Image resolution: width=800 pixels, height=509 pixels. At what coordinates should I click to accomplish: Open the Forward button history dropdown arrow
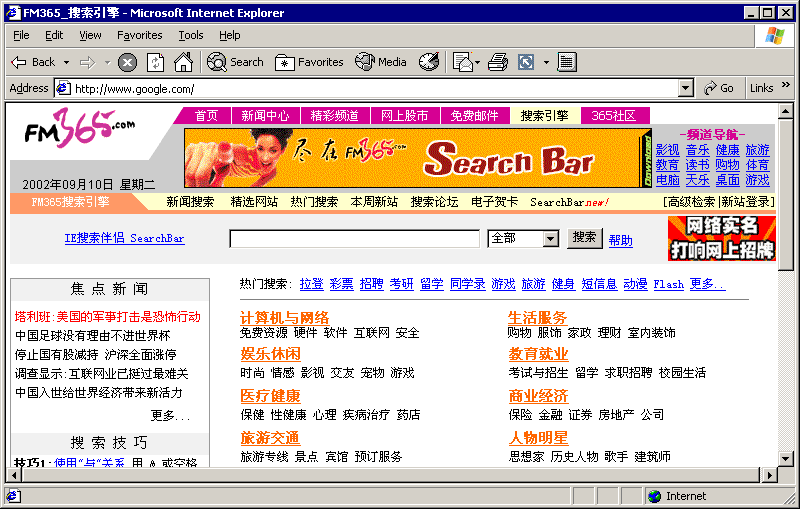pyautogui.click(x=107, y=63)
